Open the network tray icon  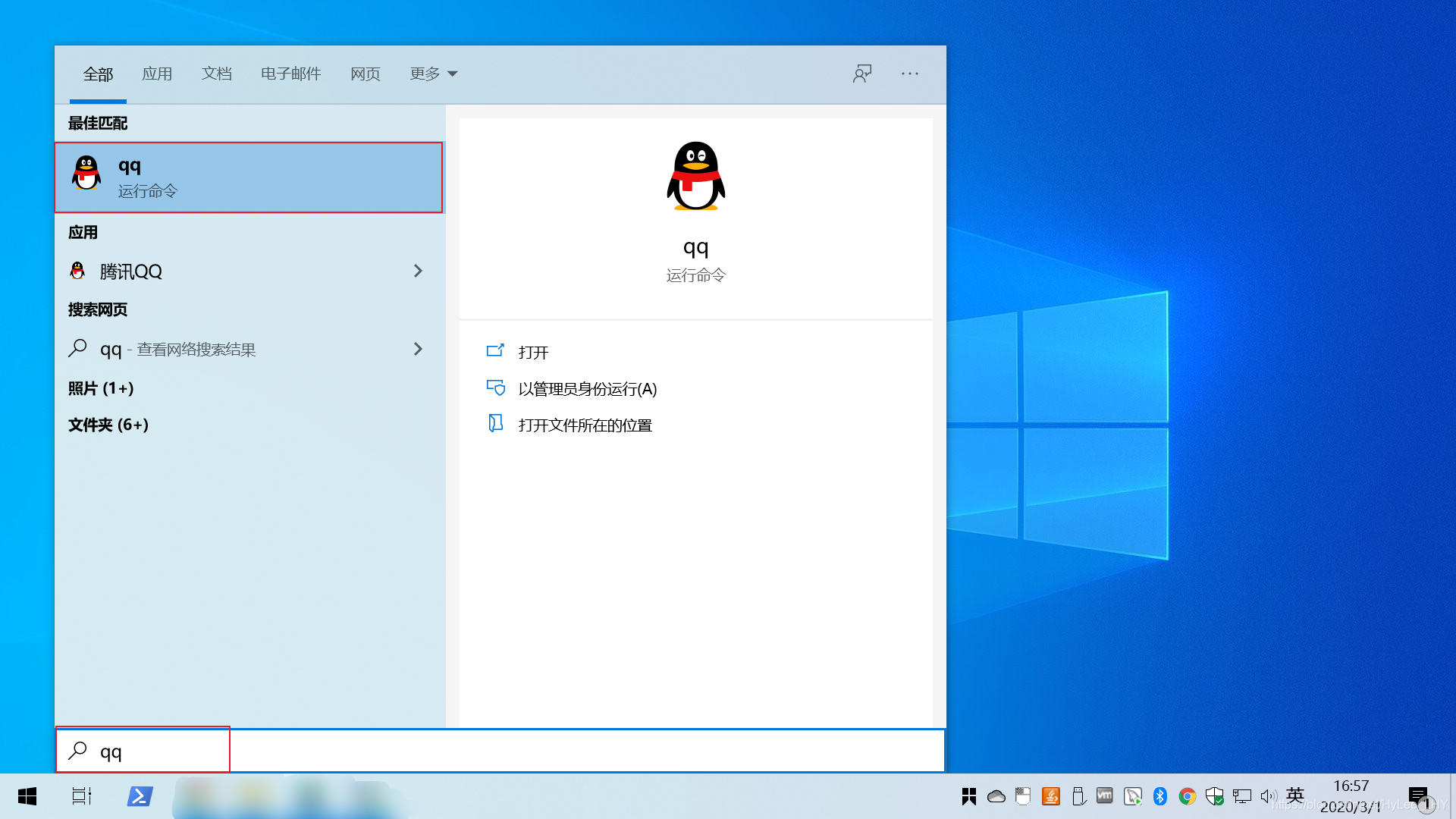coord(1242,796)
